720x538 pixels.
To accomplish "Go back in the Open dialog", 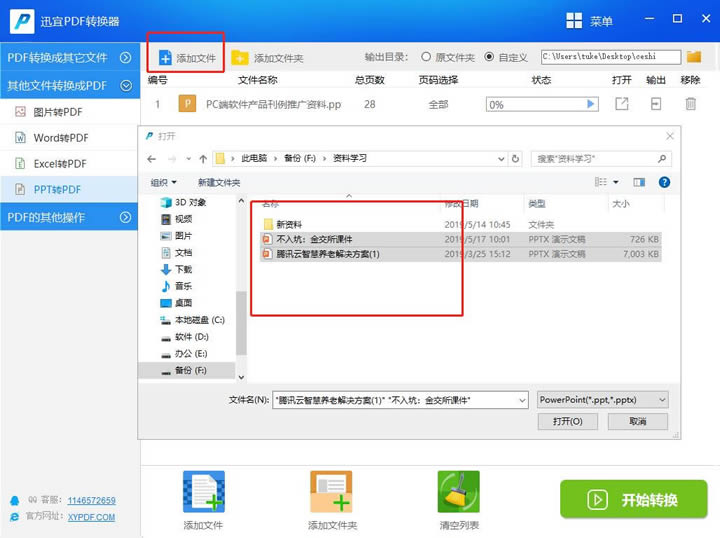I will 152,159.
